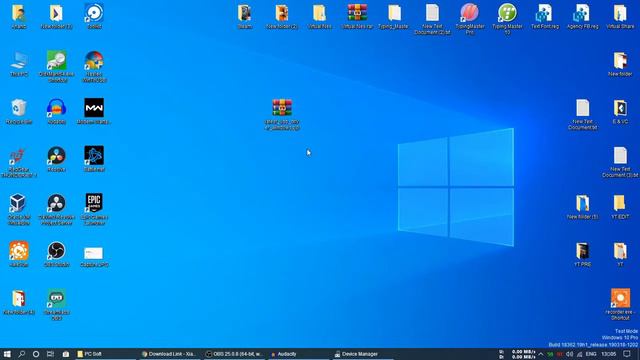Screen dimensions: 640x360
Task: Select the Epic Games Launcher shortcut
Action: (94, 209)
